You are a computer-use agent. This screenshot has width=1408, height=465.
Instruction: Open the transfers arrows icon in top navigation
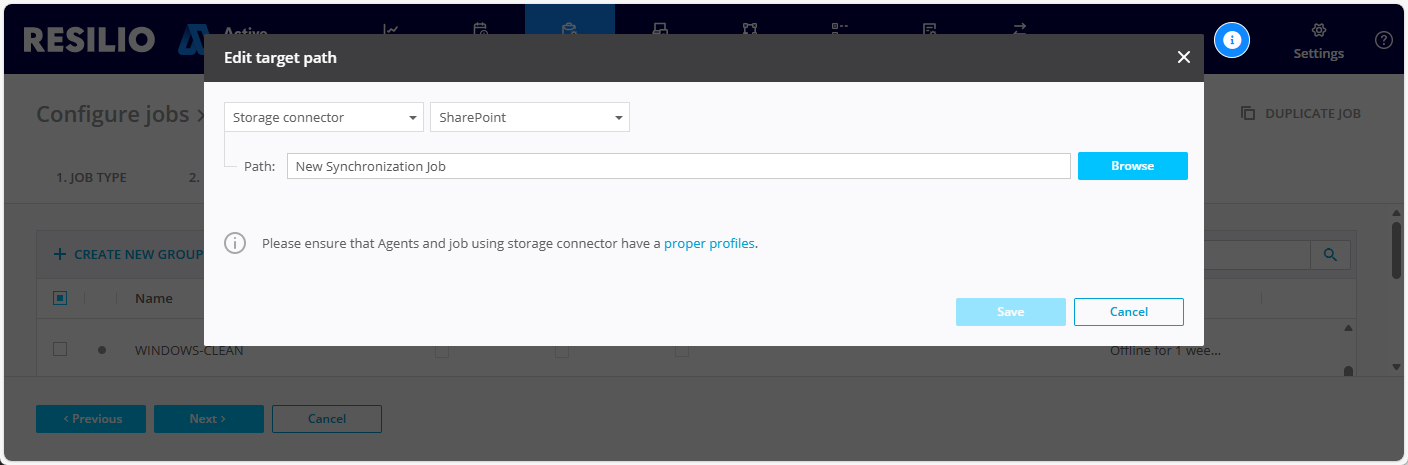(1020, 29)
